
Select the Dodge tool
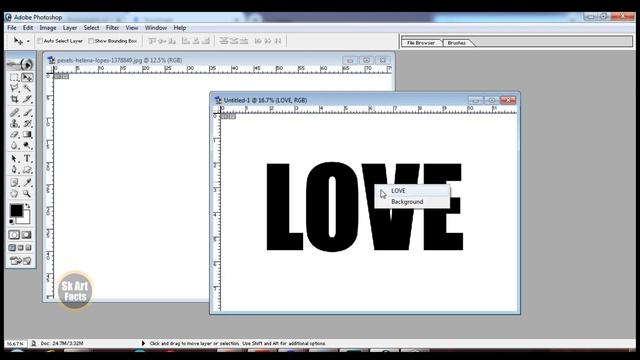click(x=27, y=145)
